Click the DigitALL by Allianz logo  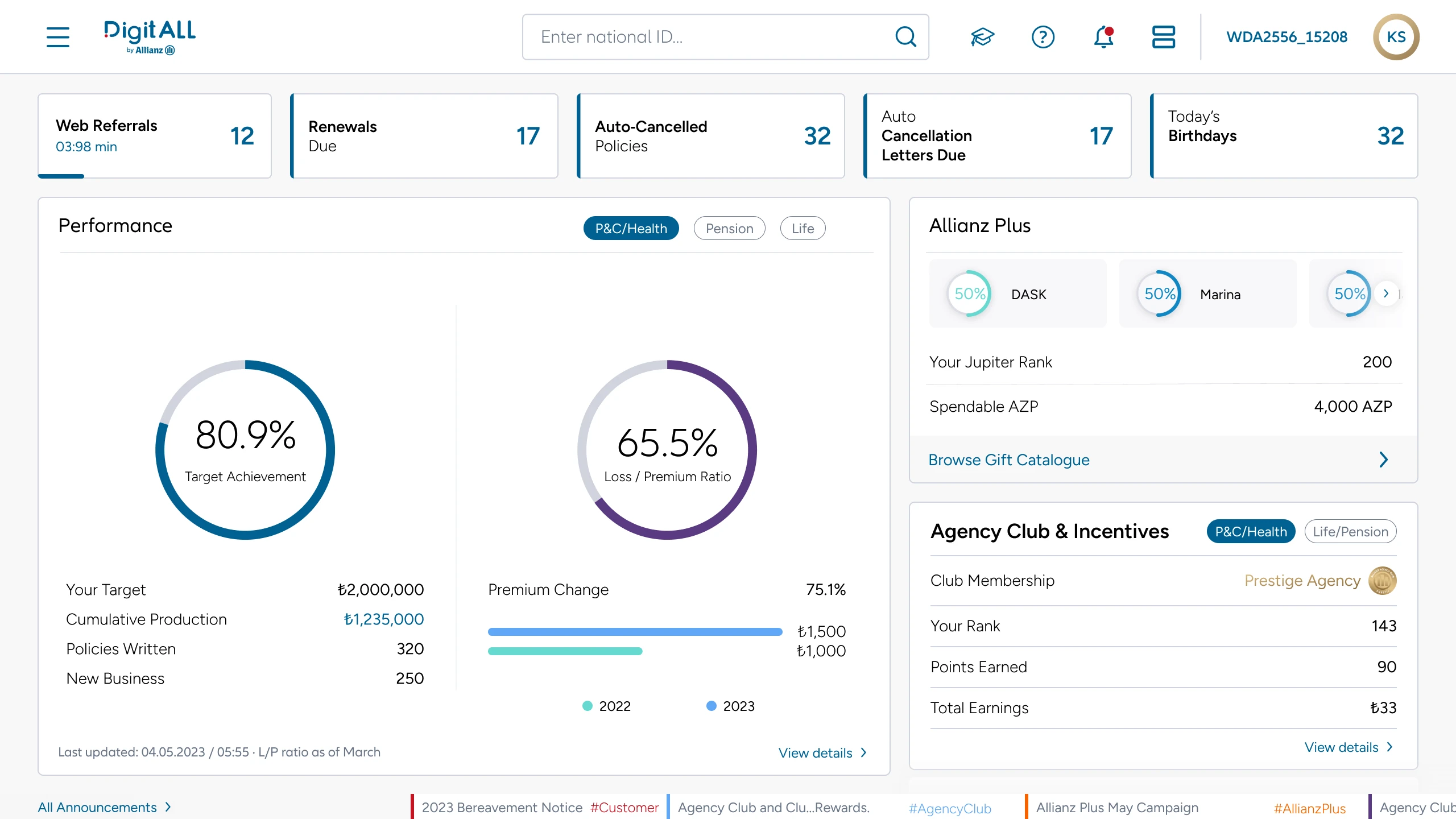[x=150, y=37]
